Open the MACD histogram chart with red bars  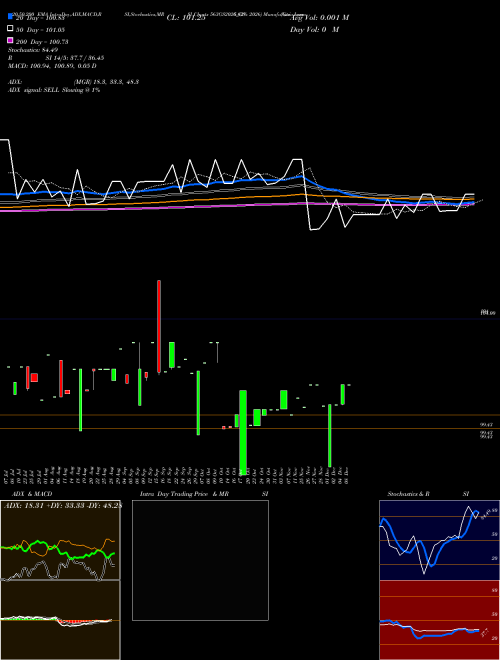[x=60, y=620]
